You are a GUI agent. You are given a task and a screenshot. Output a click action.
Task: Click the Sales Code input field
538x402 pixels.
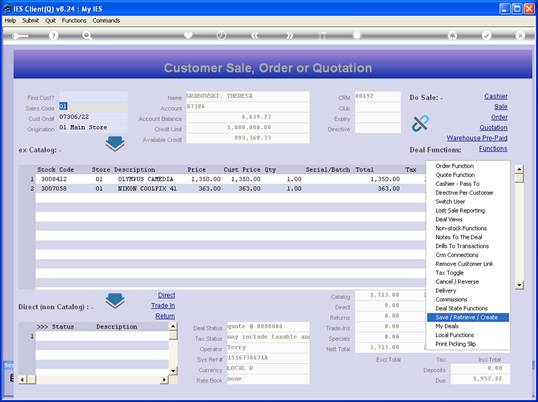click(93, 107)
